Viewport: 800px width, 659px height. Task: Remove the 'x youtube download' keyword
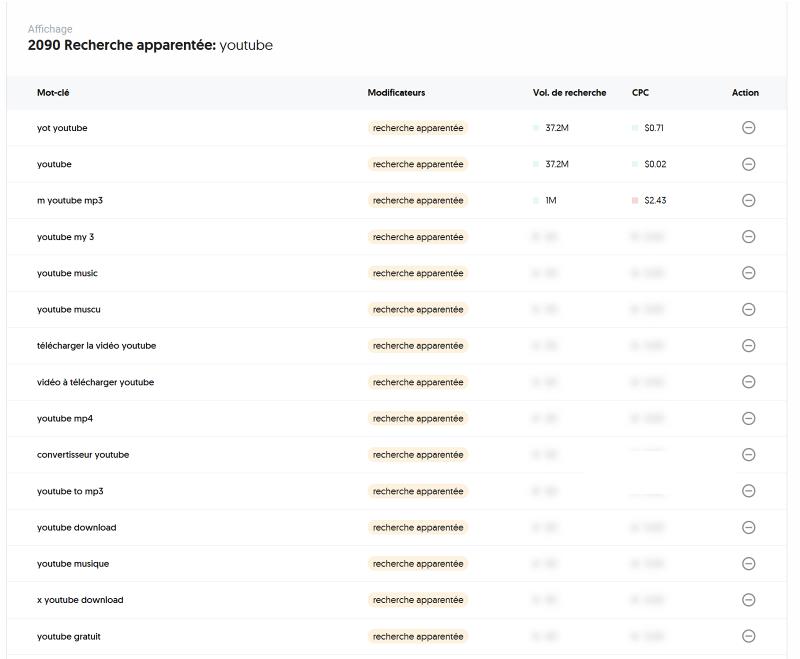coord(748,600)
